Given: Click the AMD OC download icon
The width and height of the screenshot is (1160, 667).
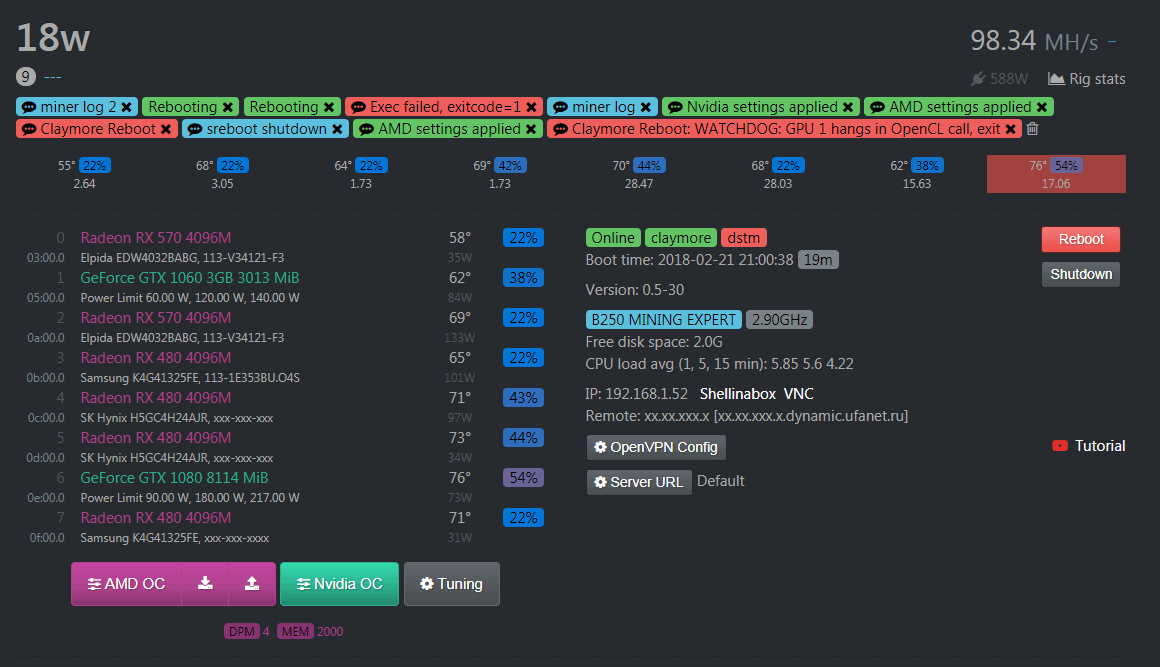Looking at the screenshot, I should (205, 584).
